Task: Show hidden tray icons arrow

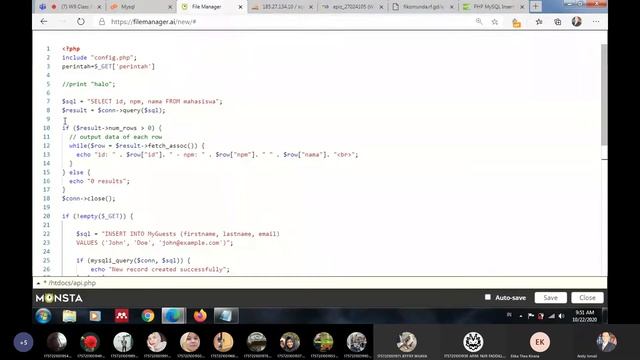Action: (x=521, y=316)
